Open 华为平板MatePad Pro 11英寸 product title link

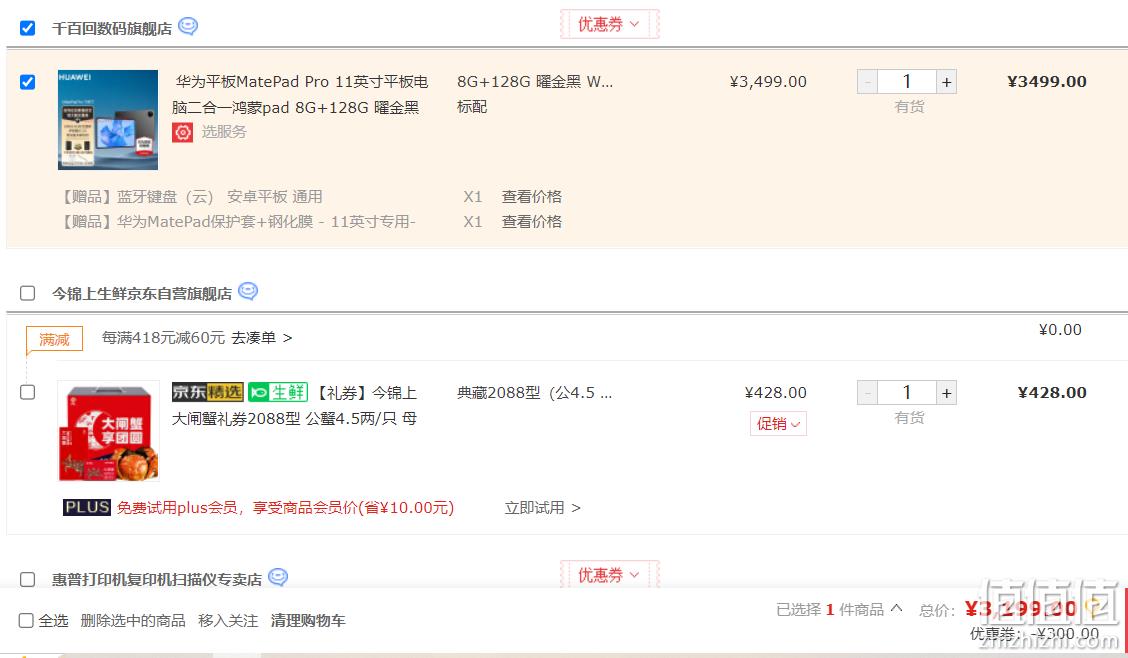[x=299, y=94]
